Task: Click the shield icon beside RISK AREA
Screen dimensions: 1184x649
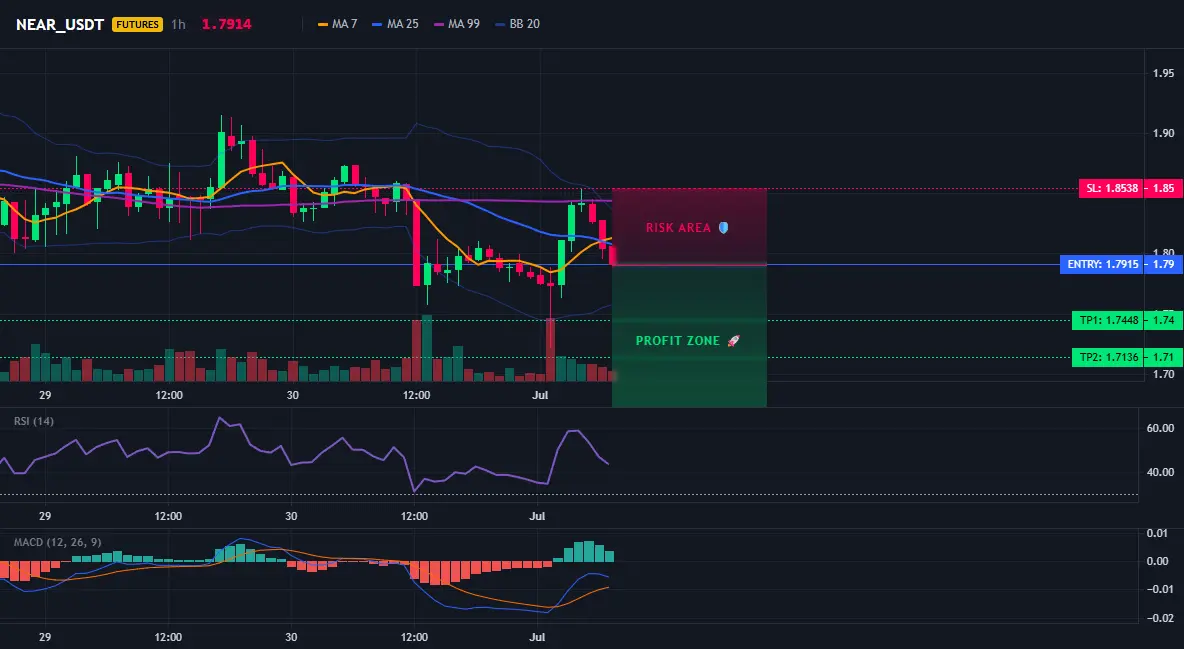Action: (723, 227)
